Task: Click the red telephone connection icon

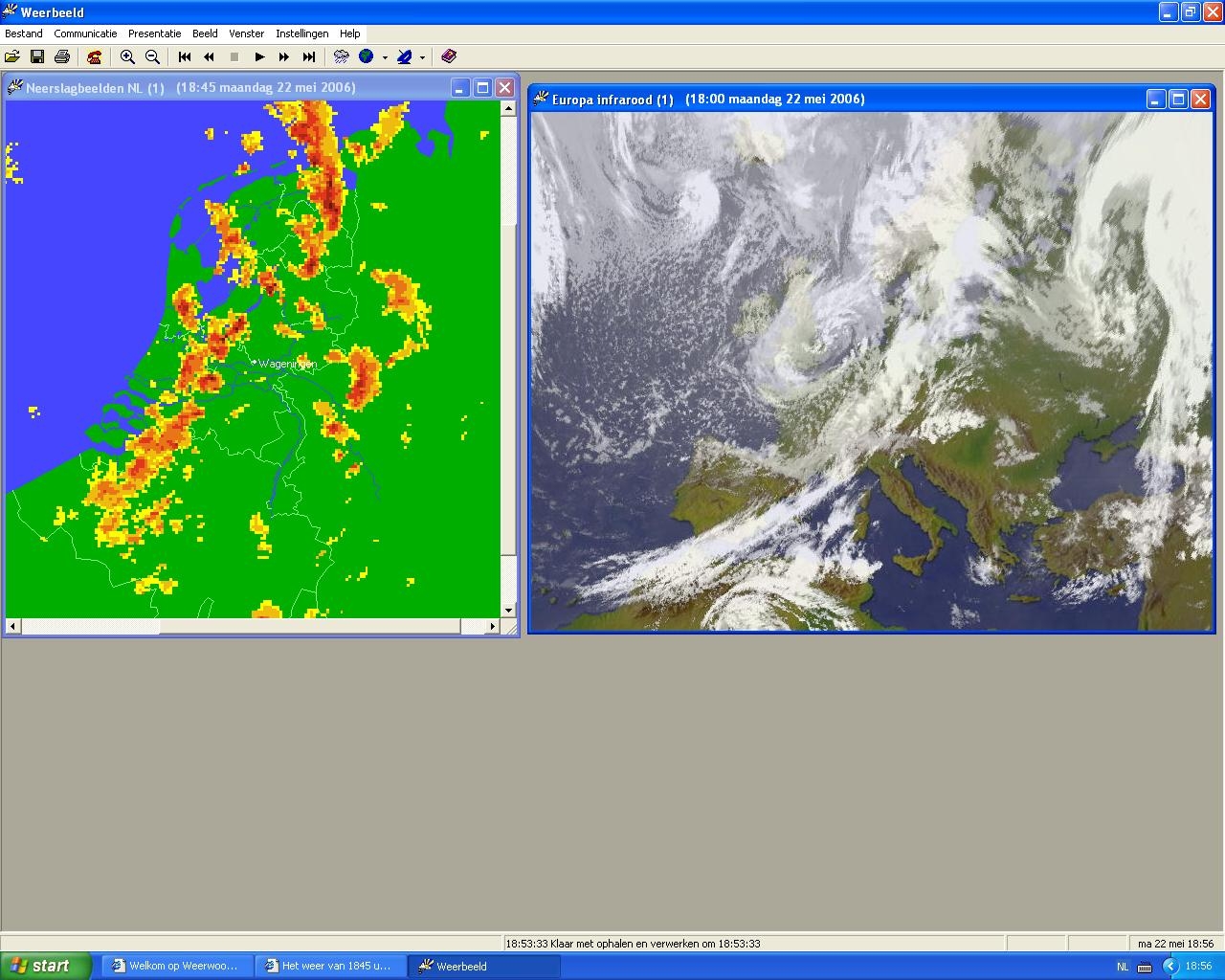Action: [94, 57]
